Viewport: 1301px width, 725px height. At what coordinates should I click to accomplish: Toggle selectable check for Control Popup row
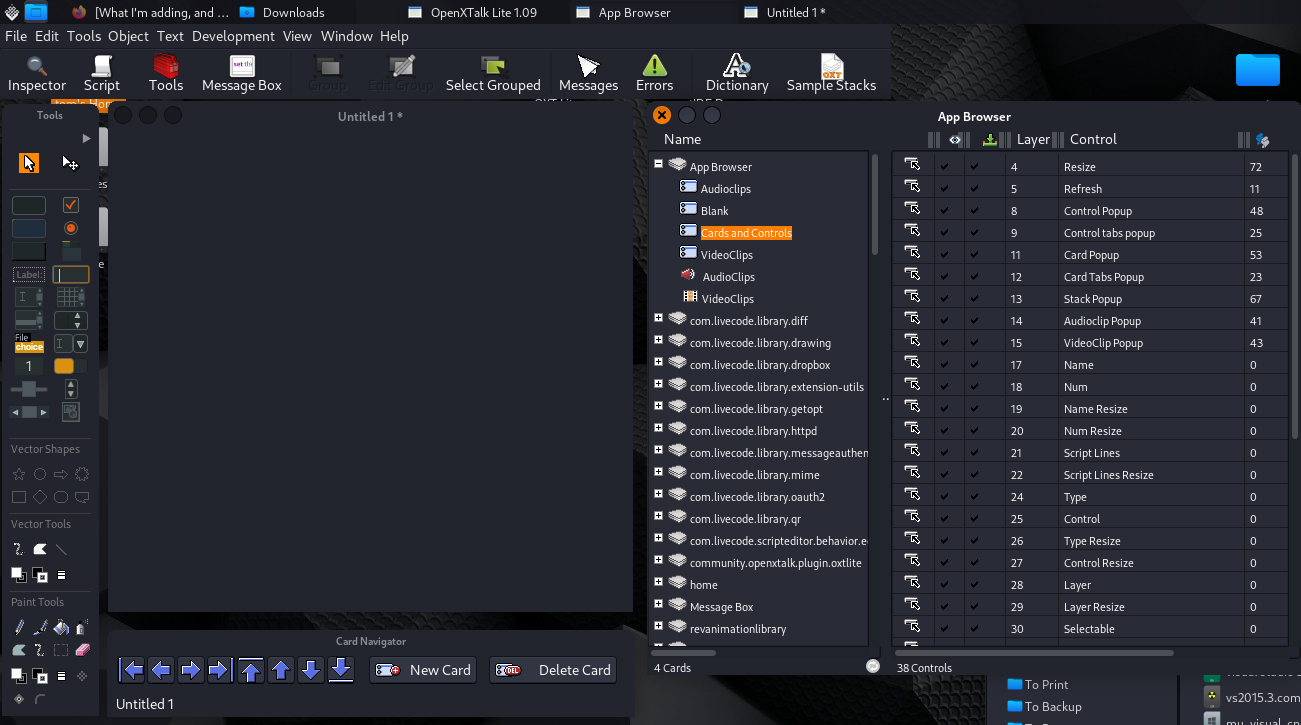coord(974,211)
